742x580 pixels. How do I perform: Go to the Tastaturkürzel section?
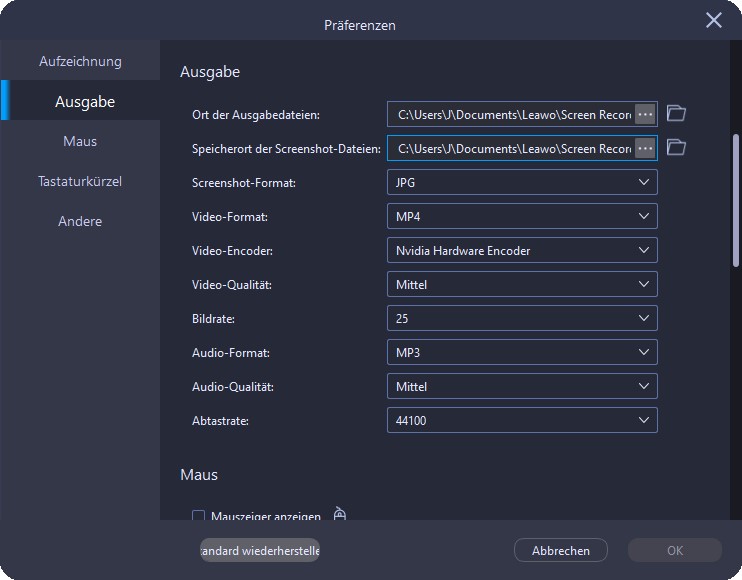[x=80, y=181]
